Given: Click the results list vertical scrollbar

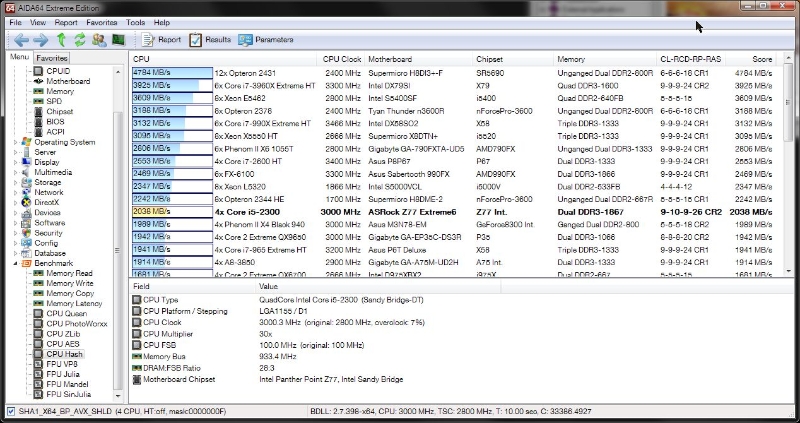Looking at the screenshot, I should (788, 163).
